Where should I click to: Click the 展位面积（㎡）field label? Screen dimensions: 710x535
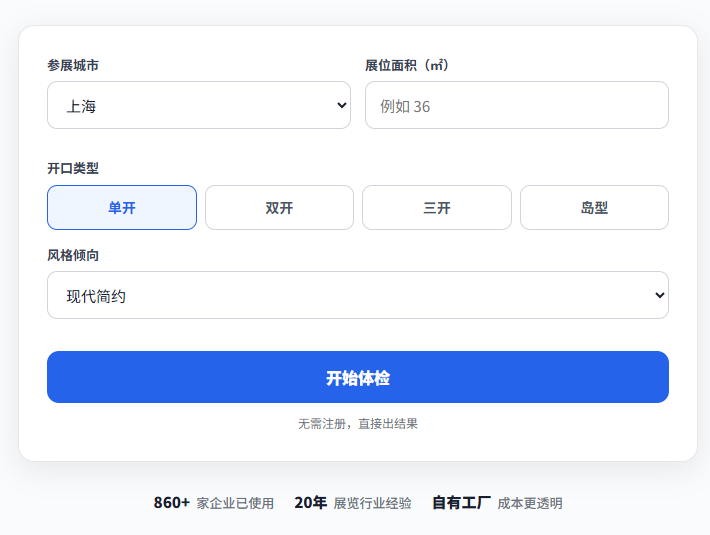407,65
